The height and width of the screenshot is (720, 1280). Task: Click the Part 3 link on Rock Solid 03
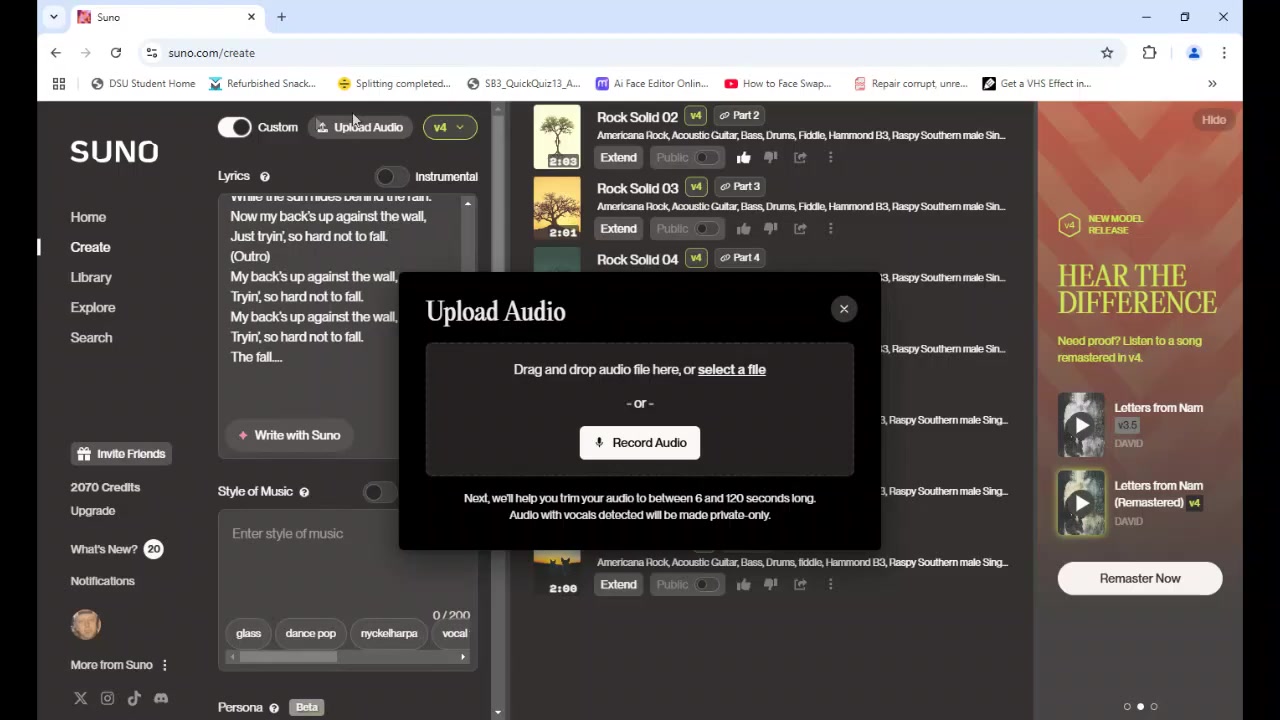(x=739, y=186)
